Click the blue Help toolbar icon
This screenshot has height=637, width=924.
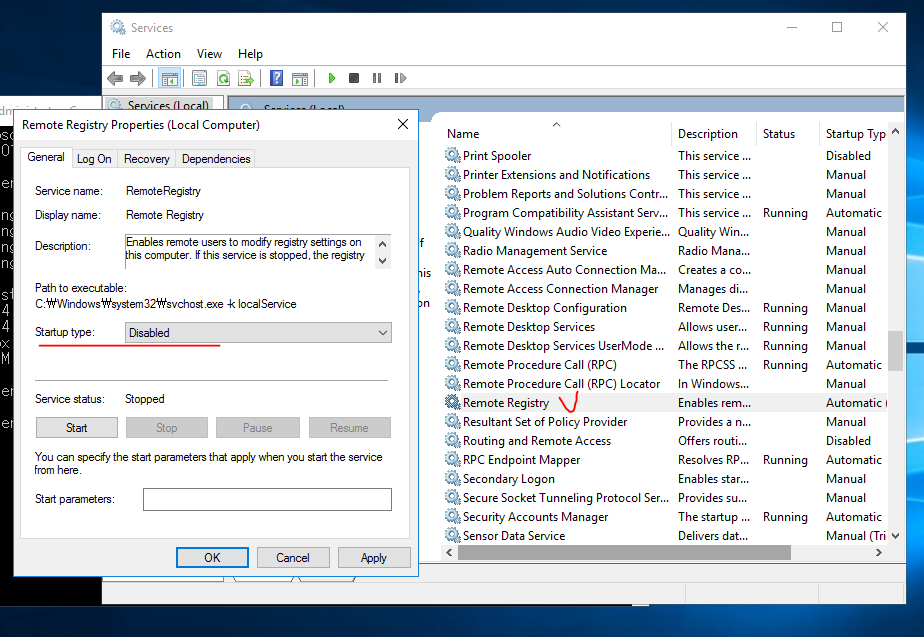point(276,78)
